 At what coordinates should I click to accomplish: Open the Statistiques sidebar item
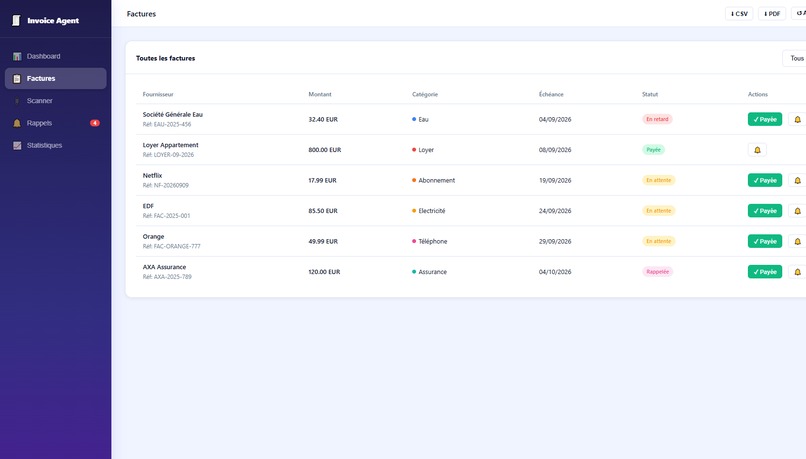coord(56,145)
